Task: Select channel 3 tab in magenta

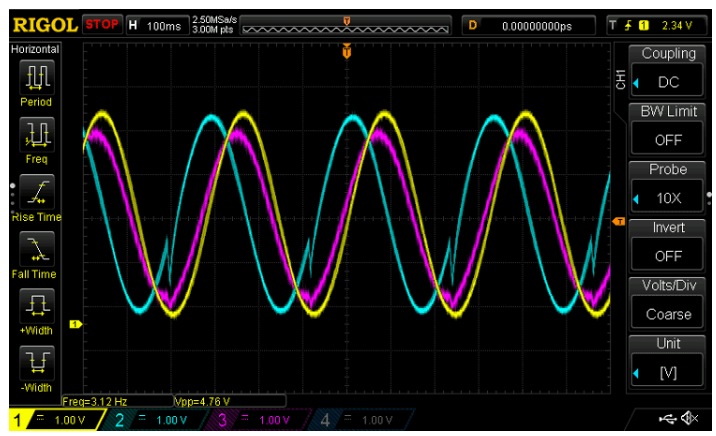Action: pos(258,420)
